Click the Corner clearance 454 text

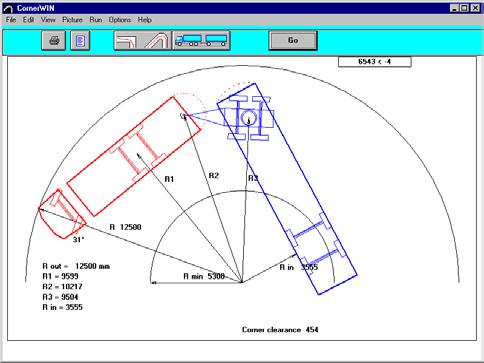tap(280, 330)
